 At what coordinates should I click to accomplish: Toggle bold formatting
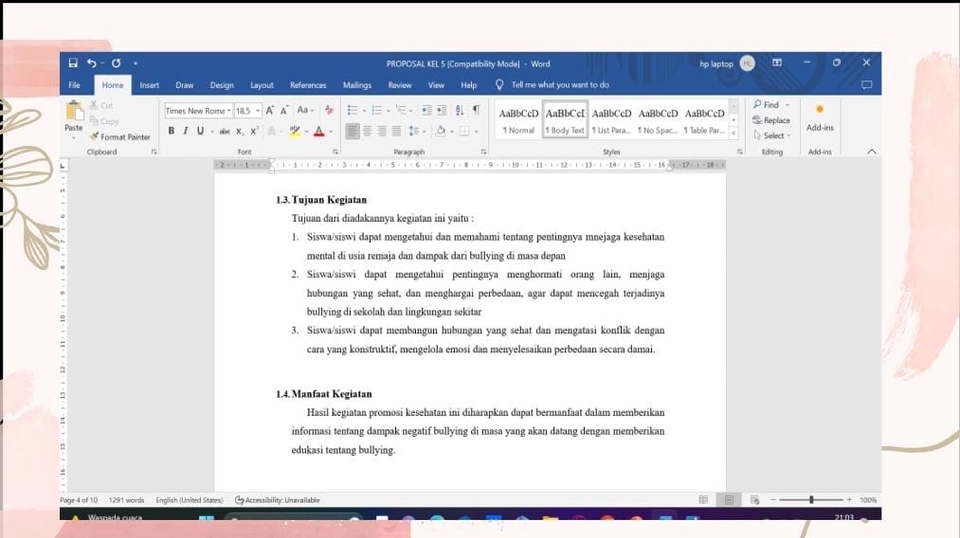[x=171, y=131]
